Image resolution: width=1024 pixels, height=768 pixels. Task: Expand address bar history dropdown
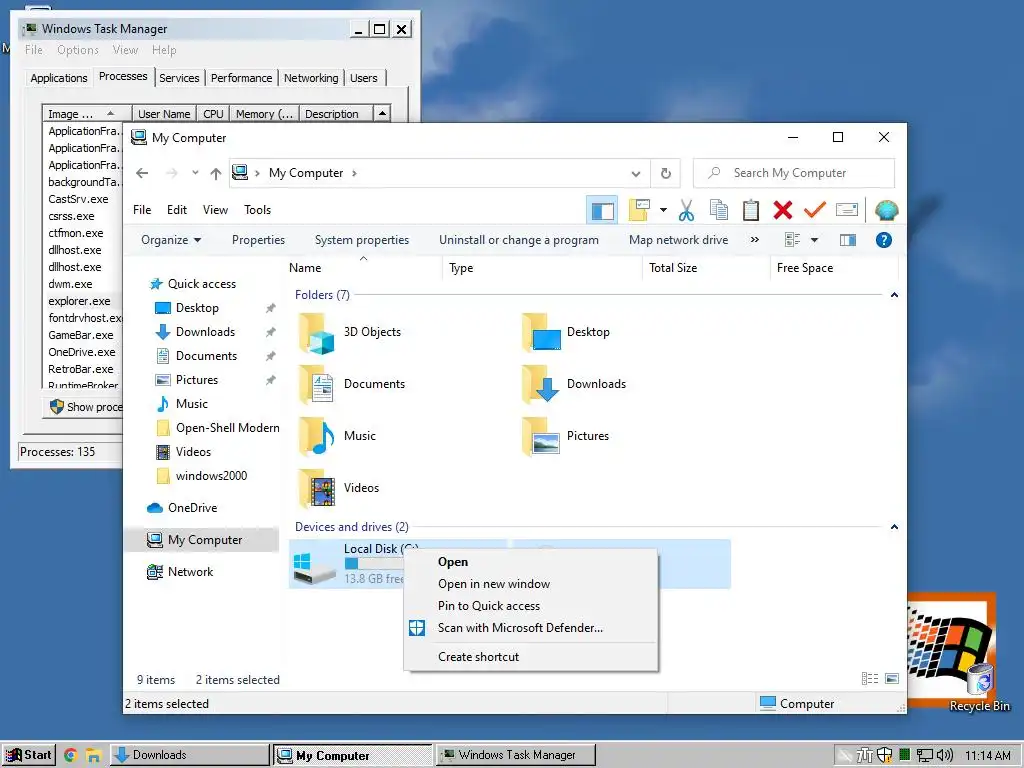pyautogui.click(x=635, y=174)
